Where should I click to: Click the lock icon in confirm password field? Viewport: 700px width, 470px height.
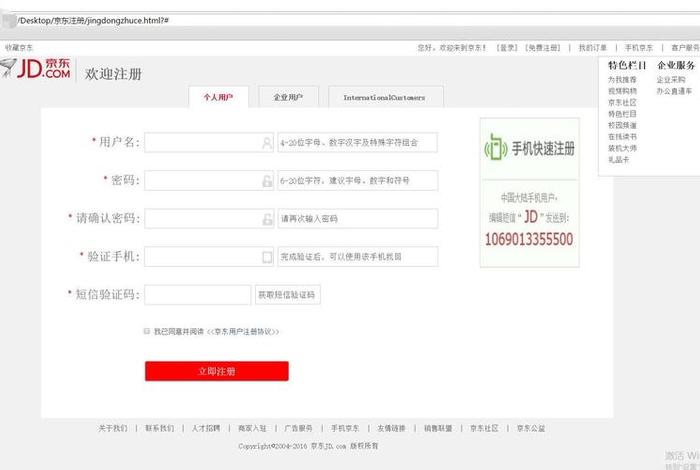pyautogui.click(x=267, y=219)
